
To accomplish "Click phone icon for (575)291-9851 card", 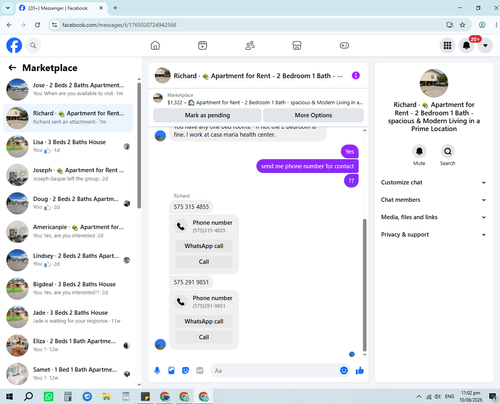I will tap(181, 302).
